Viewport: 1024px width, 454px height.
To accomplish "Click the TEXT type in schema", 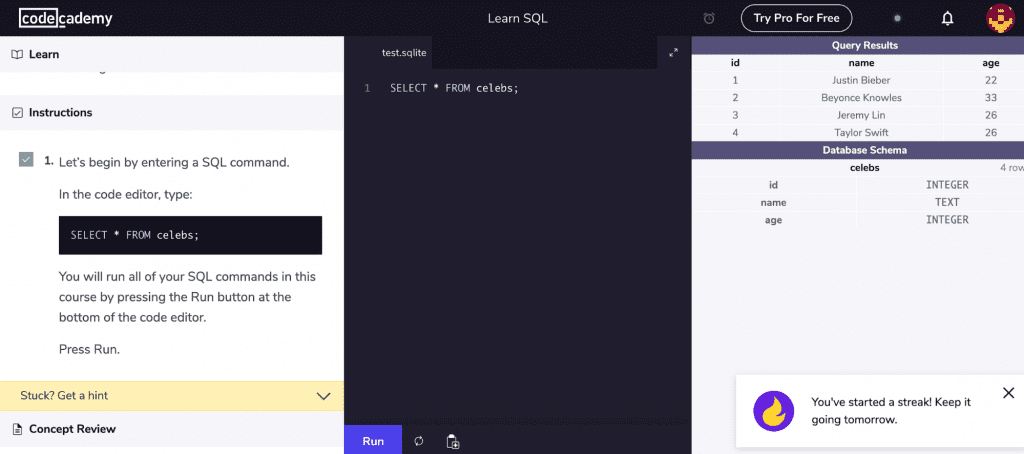I will [947, 203].
